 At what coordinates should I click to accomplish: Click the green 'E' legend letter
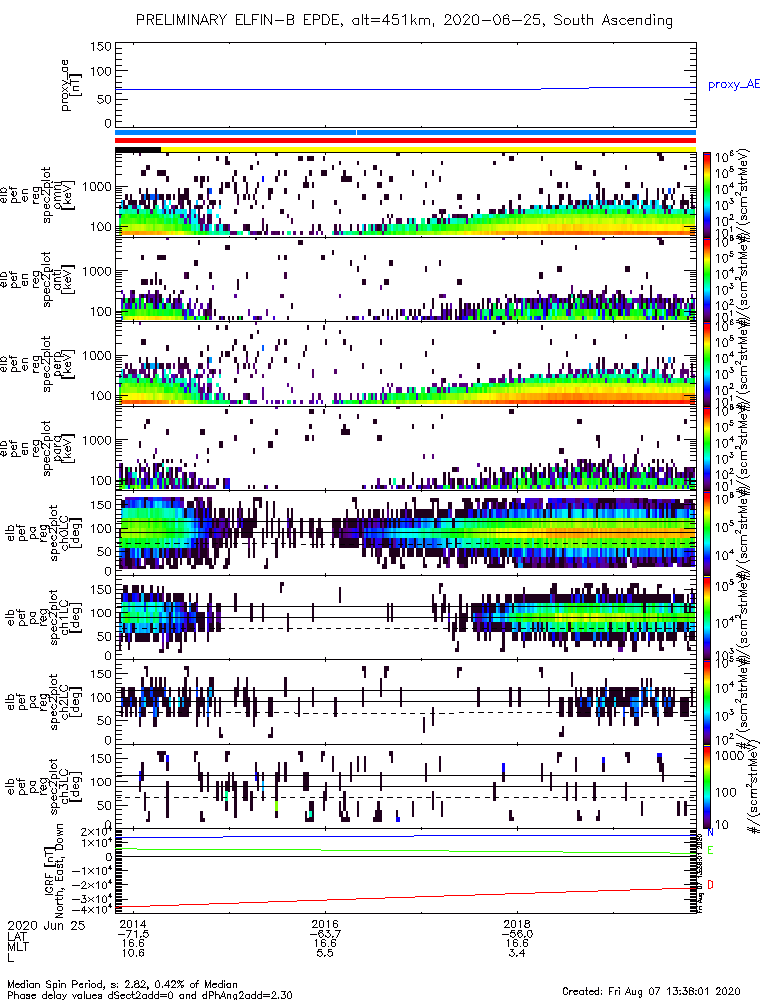[x=710, y=850]
